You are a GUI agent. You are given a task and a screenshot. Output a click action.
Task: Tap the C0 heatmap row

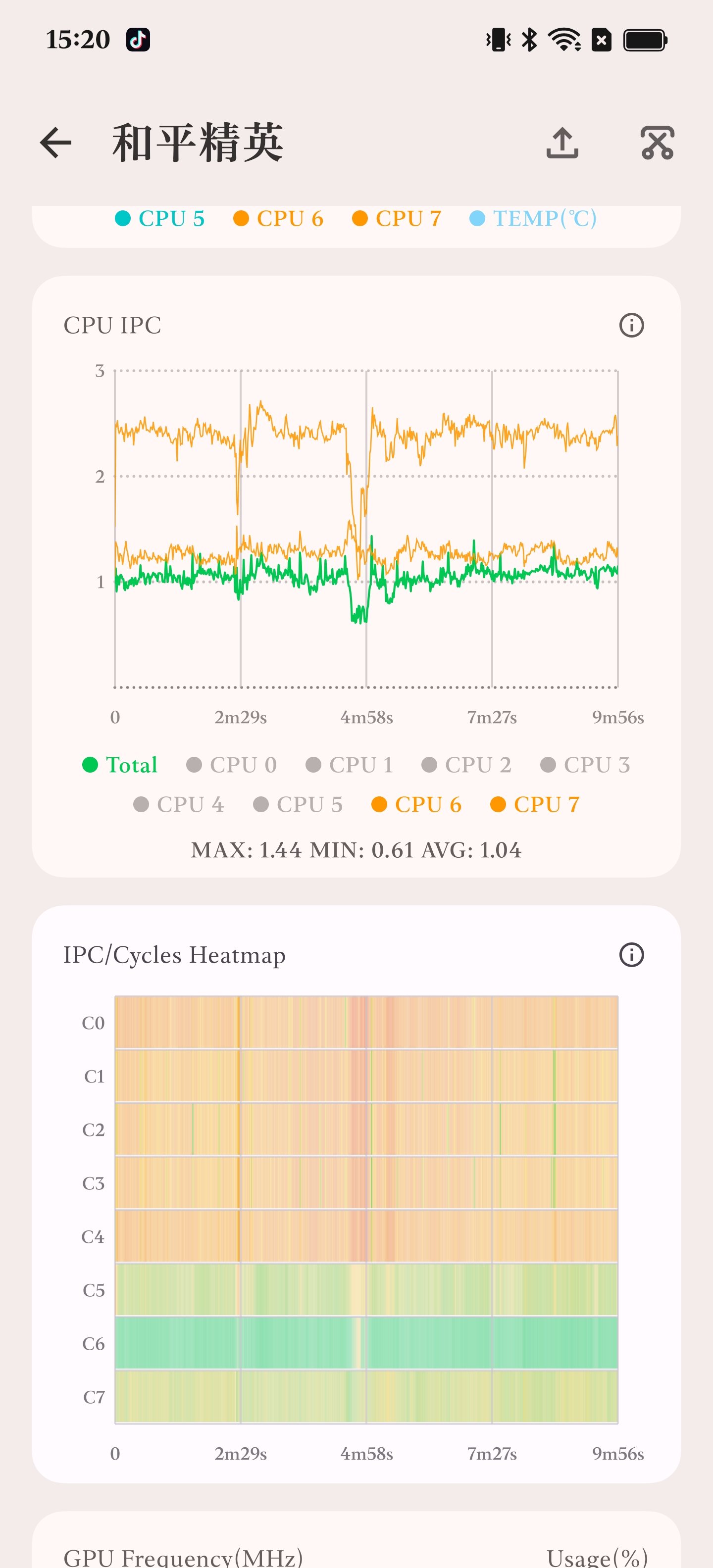pos(366,1022)
